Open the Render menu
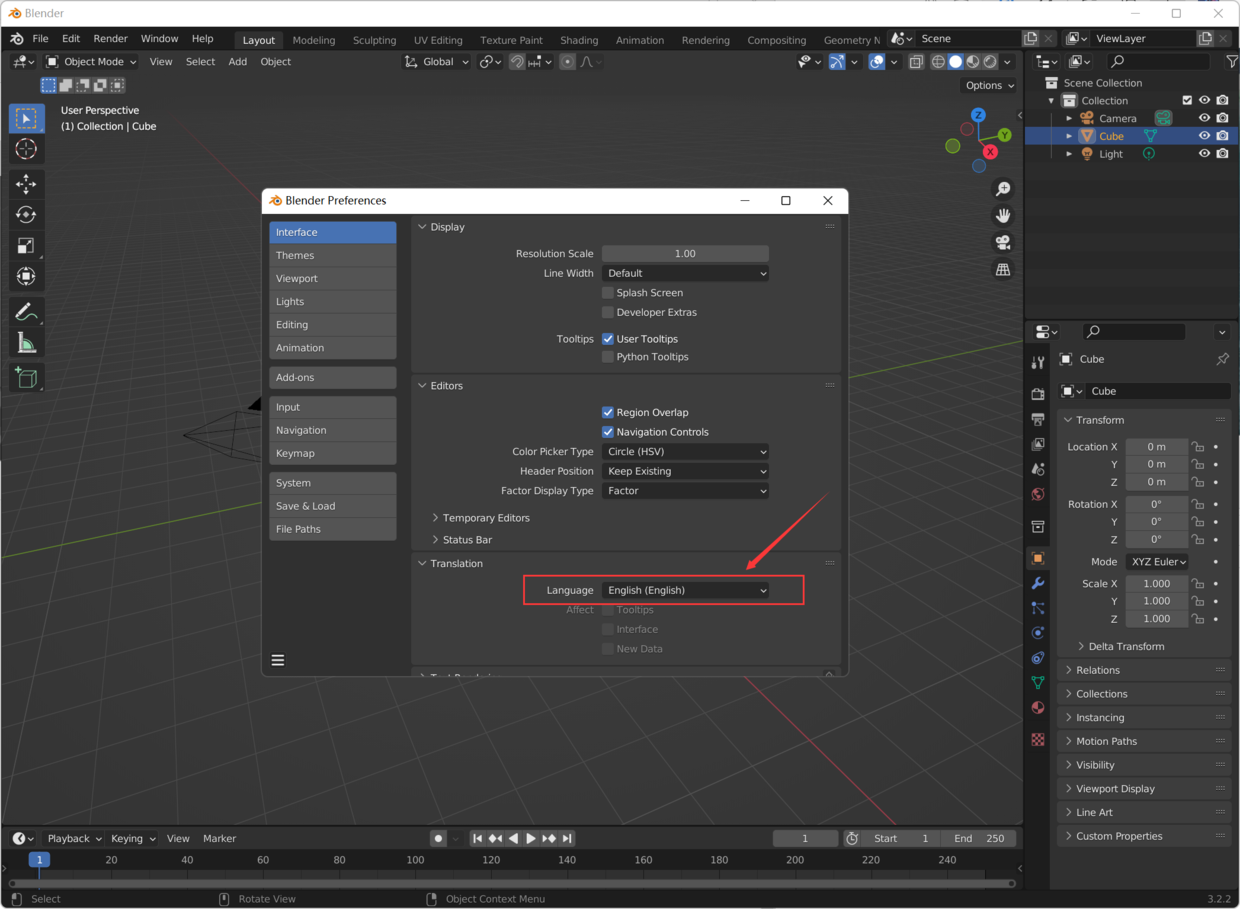1240x909 pixels. coord(111,39)
